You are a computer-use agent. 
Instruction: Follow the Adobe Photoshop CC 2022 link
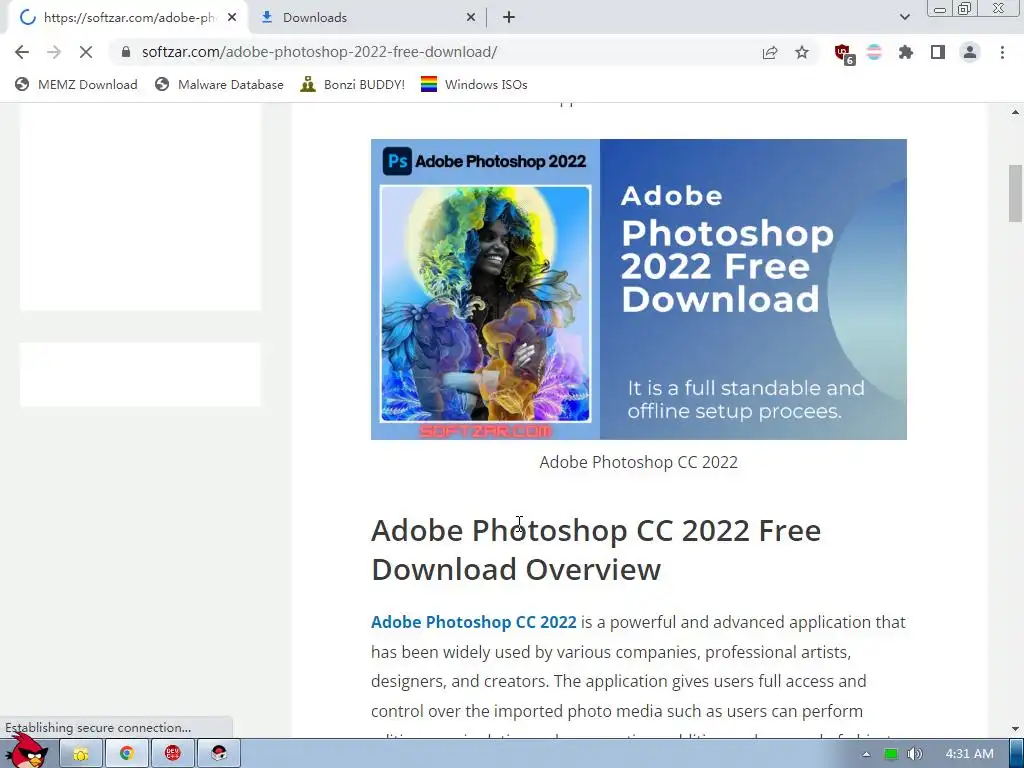point(473,622)
